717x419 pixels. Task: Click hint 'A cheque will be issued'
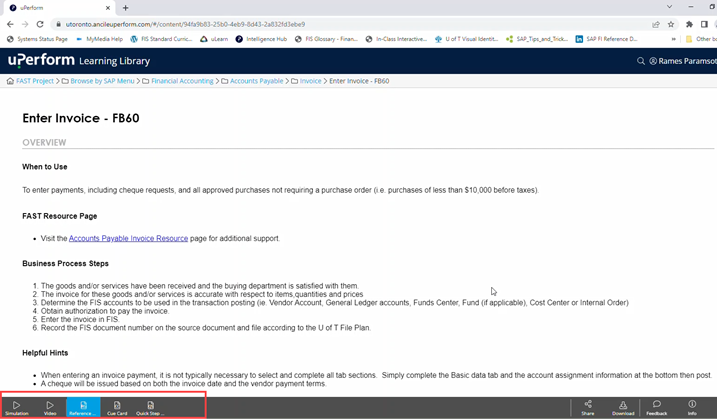pos(183,383)
